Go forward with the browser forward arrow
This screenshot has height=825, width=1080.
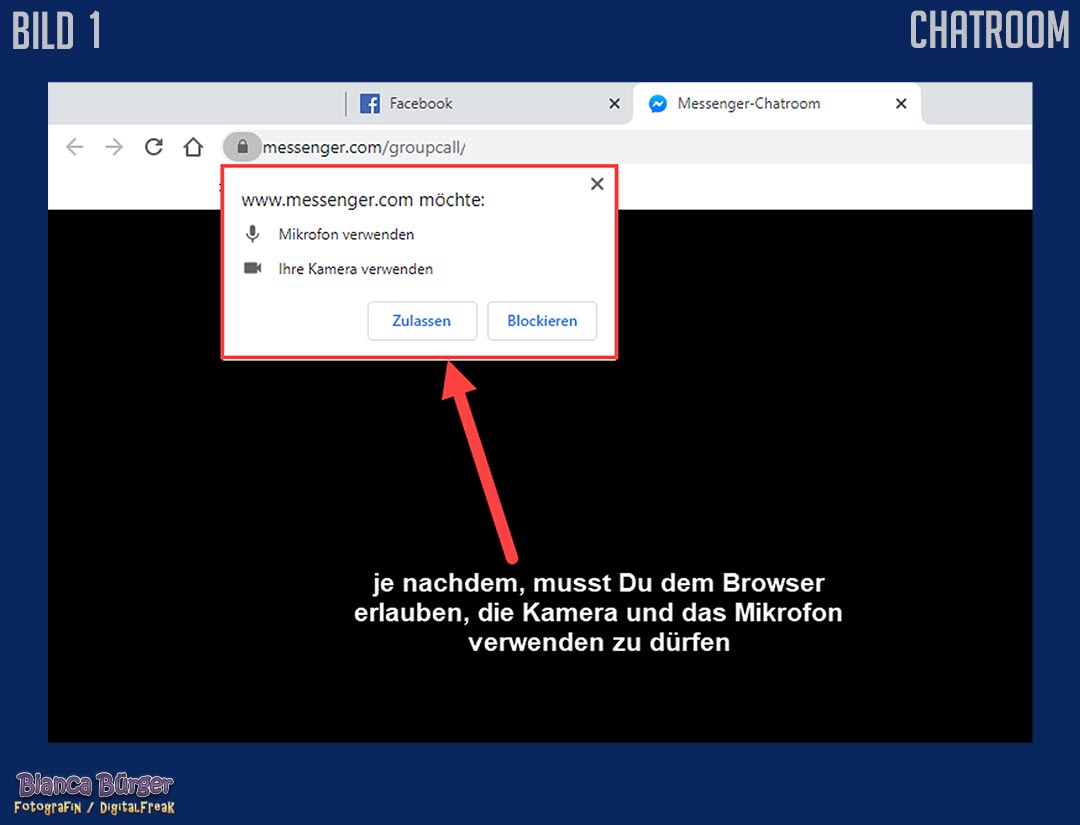(114, 147)
